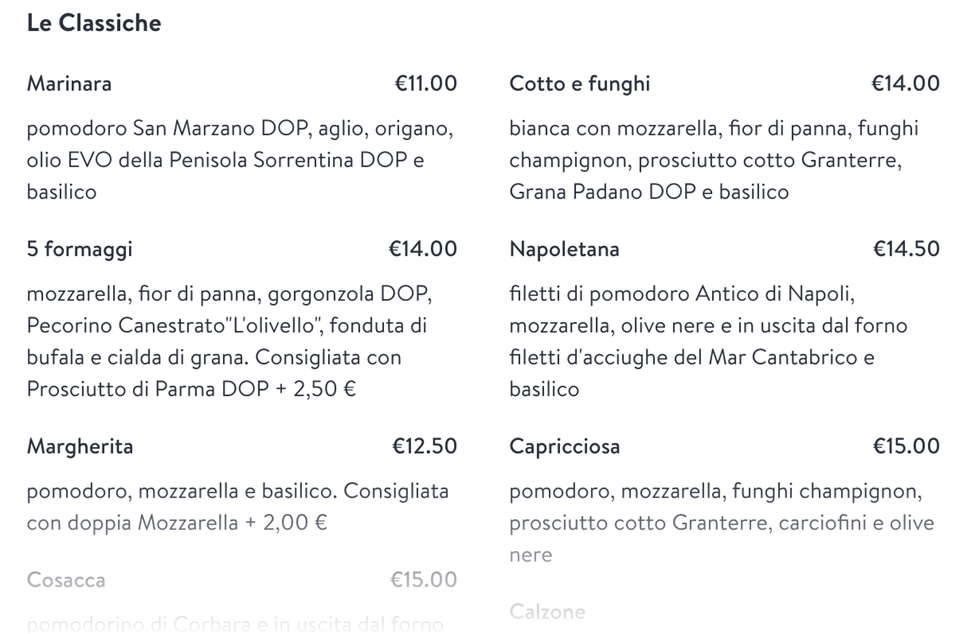
Task: Click the Cotto e funghi €14.00 price
Action: click(905, 83)
